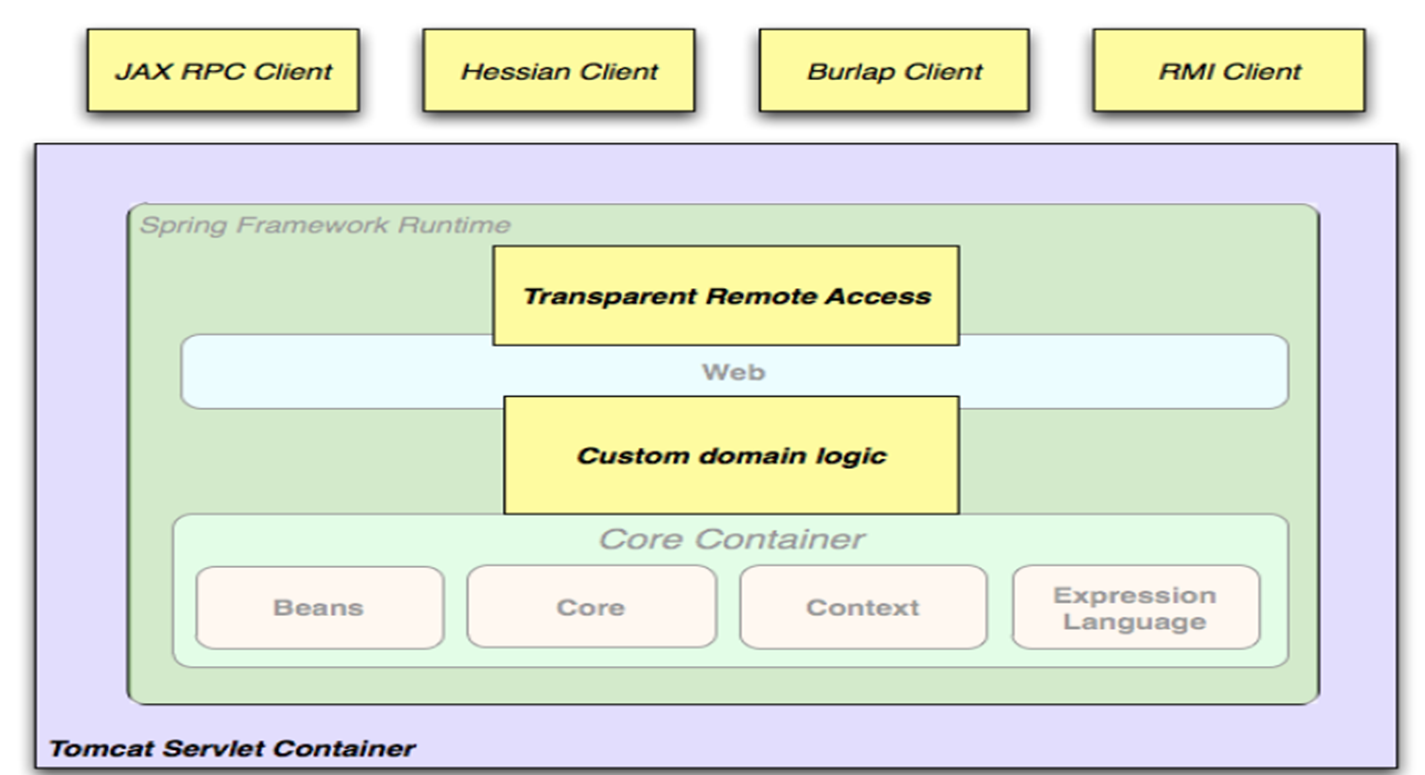Click the Core module box
This screenshot has height=775, width=1425.
(591, 607)
